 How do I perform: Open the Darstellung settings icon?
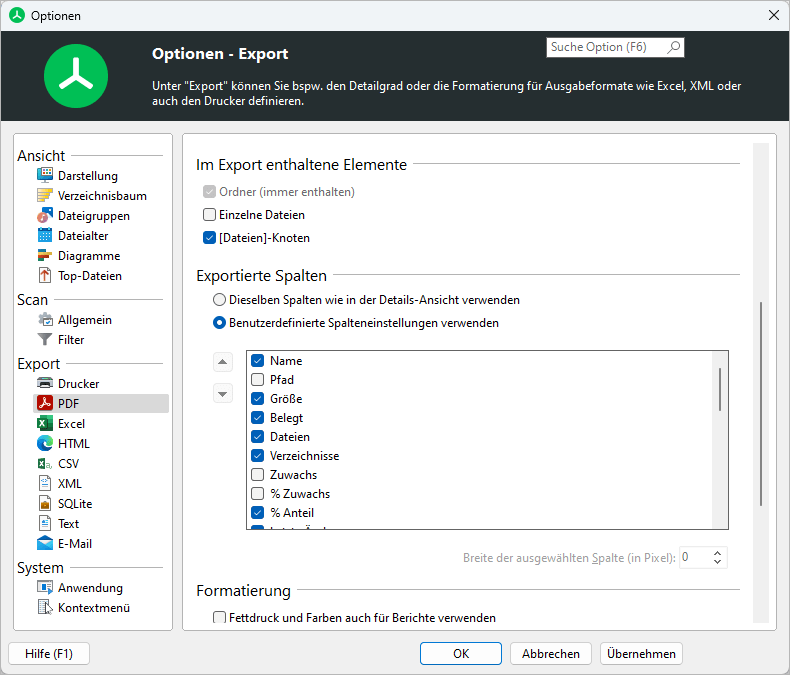45,175
